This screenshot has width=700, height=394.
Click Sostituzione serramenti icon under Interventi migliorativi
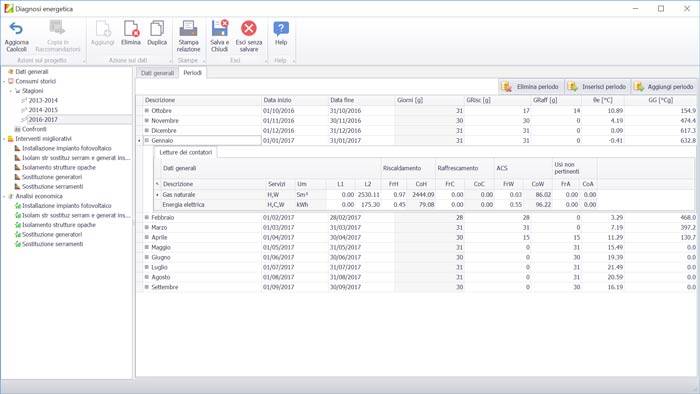point(17,187)
